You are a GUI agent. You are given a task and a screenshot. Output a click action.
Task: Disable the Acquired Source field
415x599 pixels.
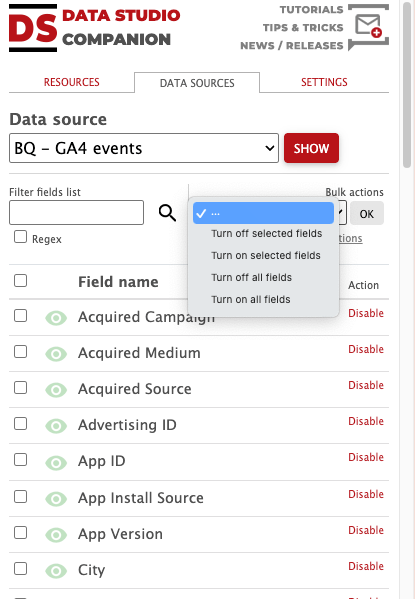click(366, 385)
